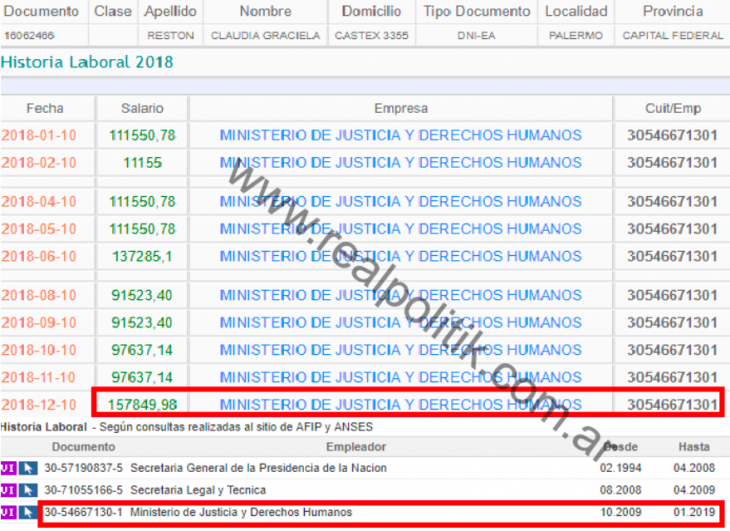Select the salary 137285,1
730x531 pixels.
tap(142, 256)
